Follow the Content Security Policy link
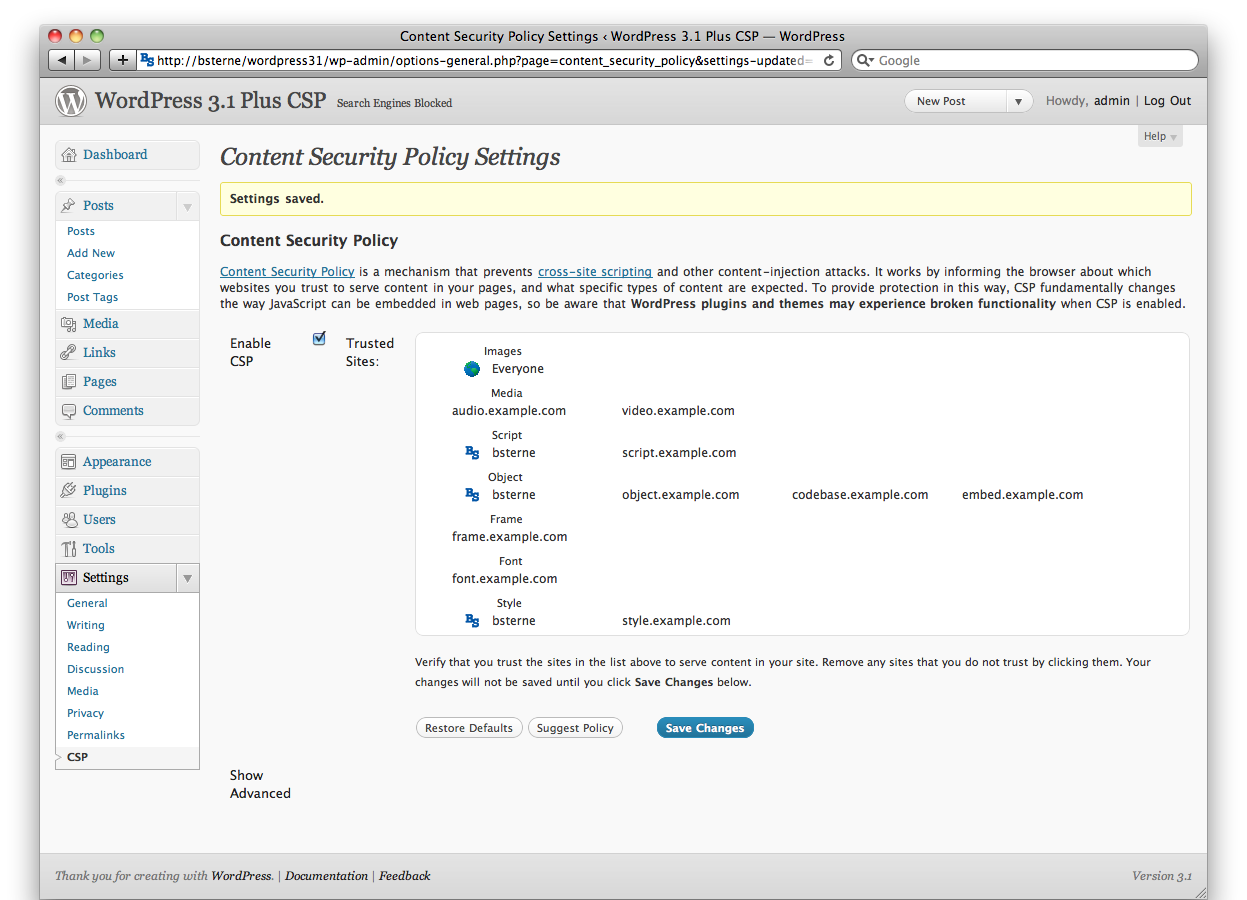Screen dimensions: 1247x900 click(287, 272)
